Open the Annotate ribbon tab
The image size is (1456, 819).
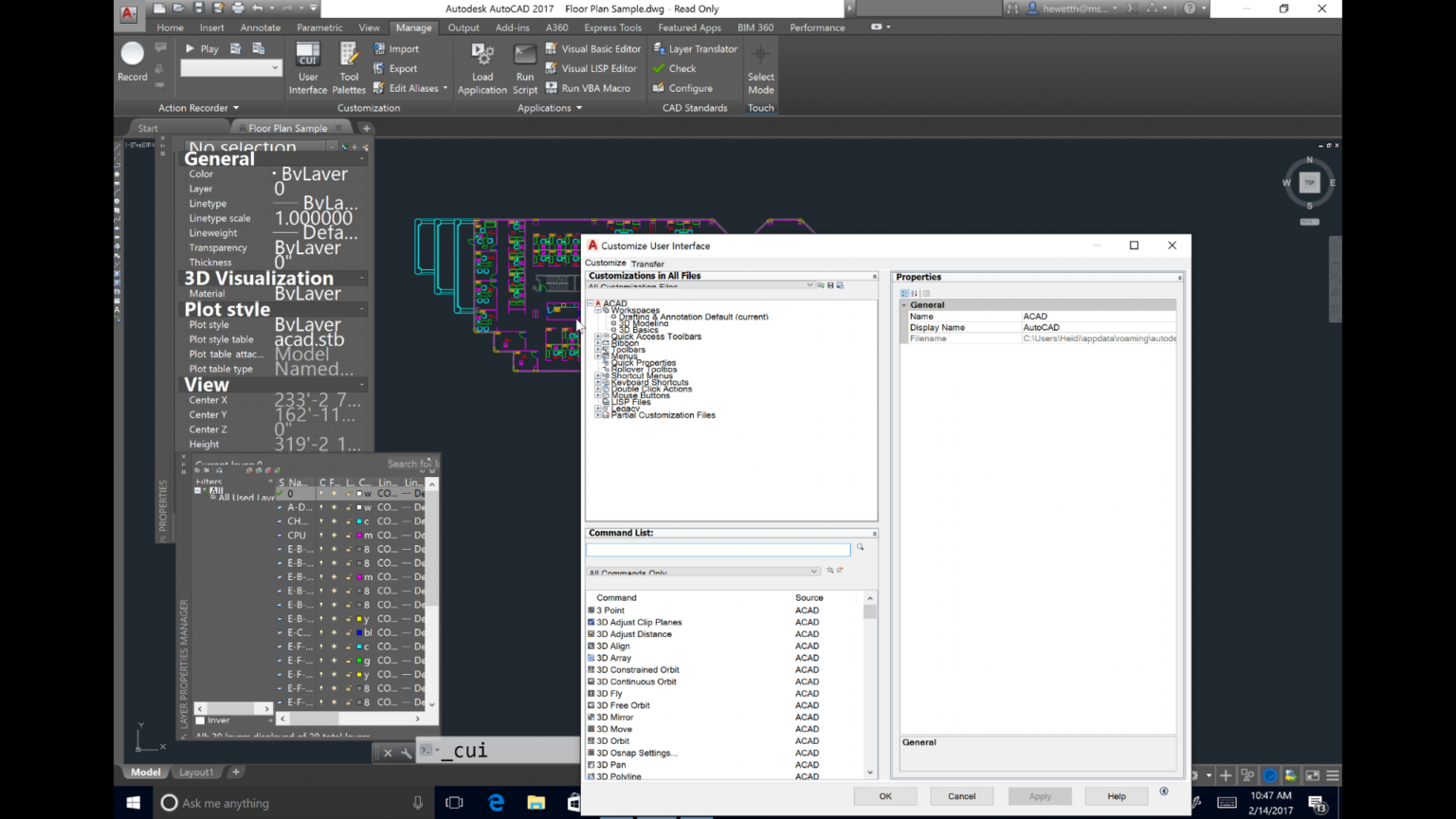tap(260, 27)
